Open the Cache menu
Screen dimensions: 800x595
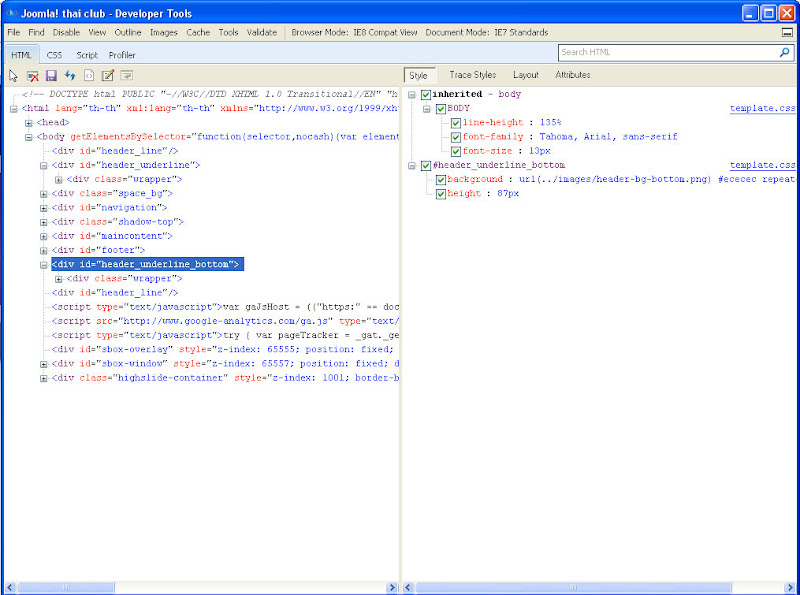[198, 32]
